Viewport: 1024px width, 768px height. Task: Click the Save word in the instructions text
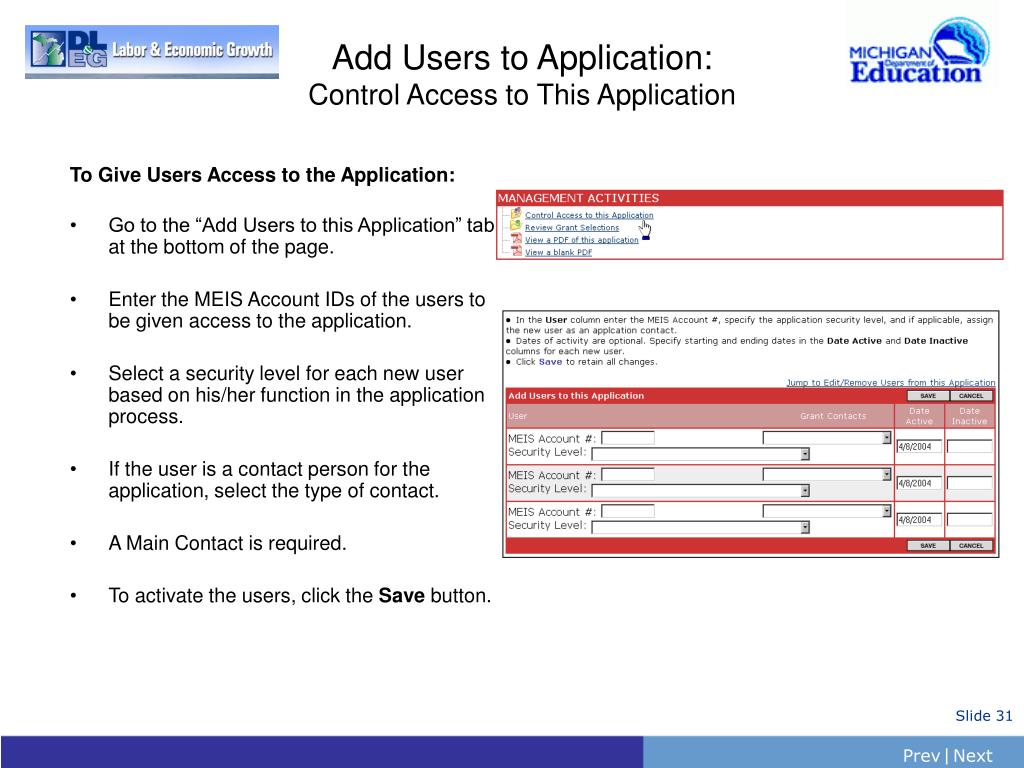pos(550,362)
